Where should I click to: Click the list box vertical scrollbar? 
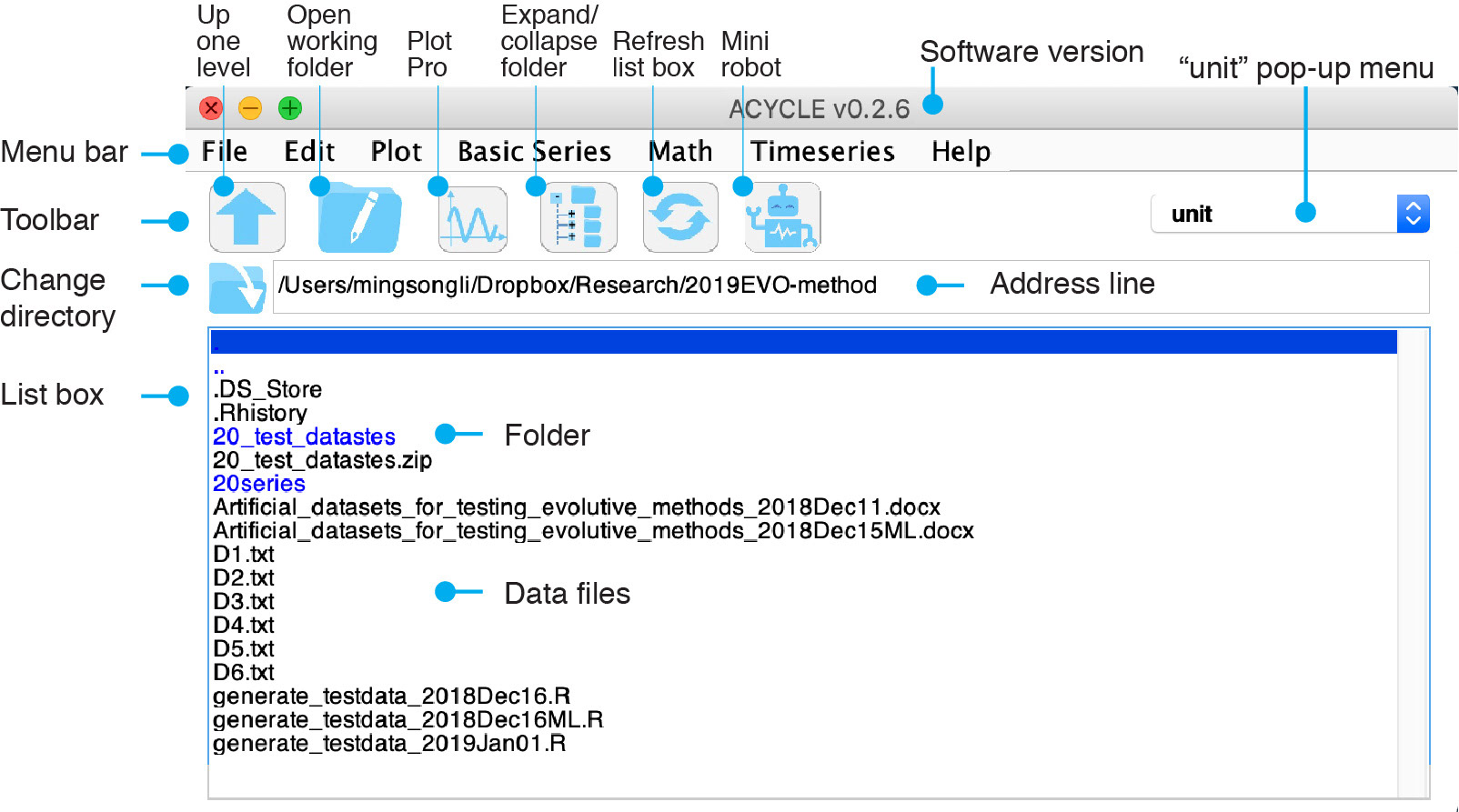point(1413,564)
